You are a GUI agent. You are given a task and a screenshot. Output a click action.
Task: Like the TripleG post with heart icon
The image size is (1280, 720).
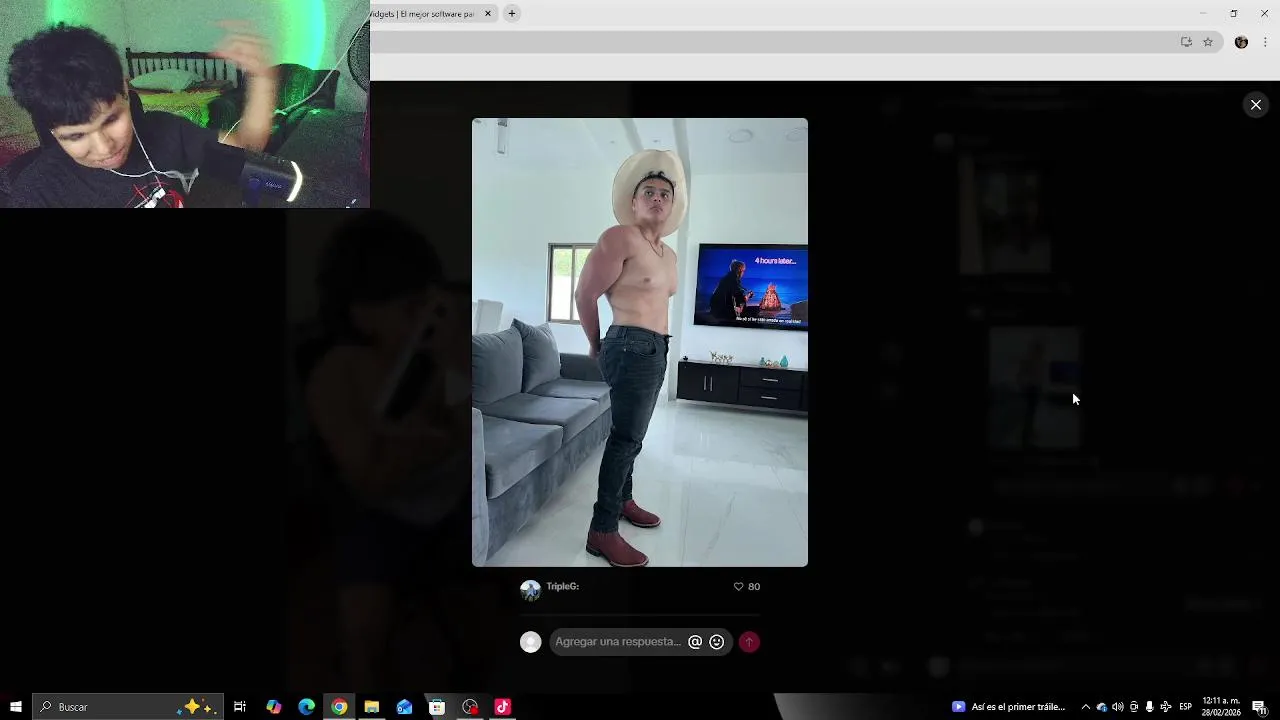739,587
